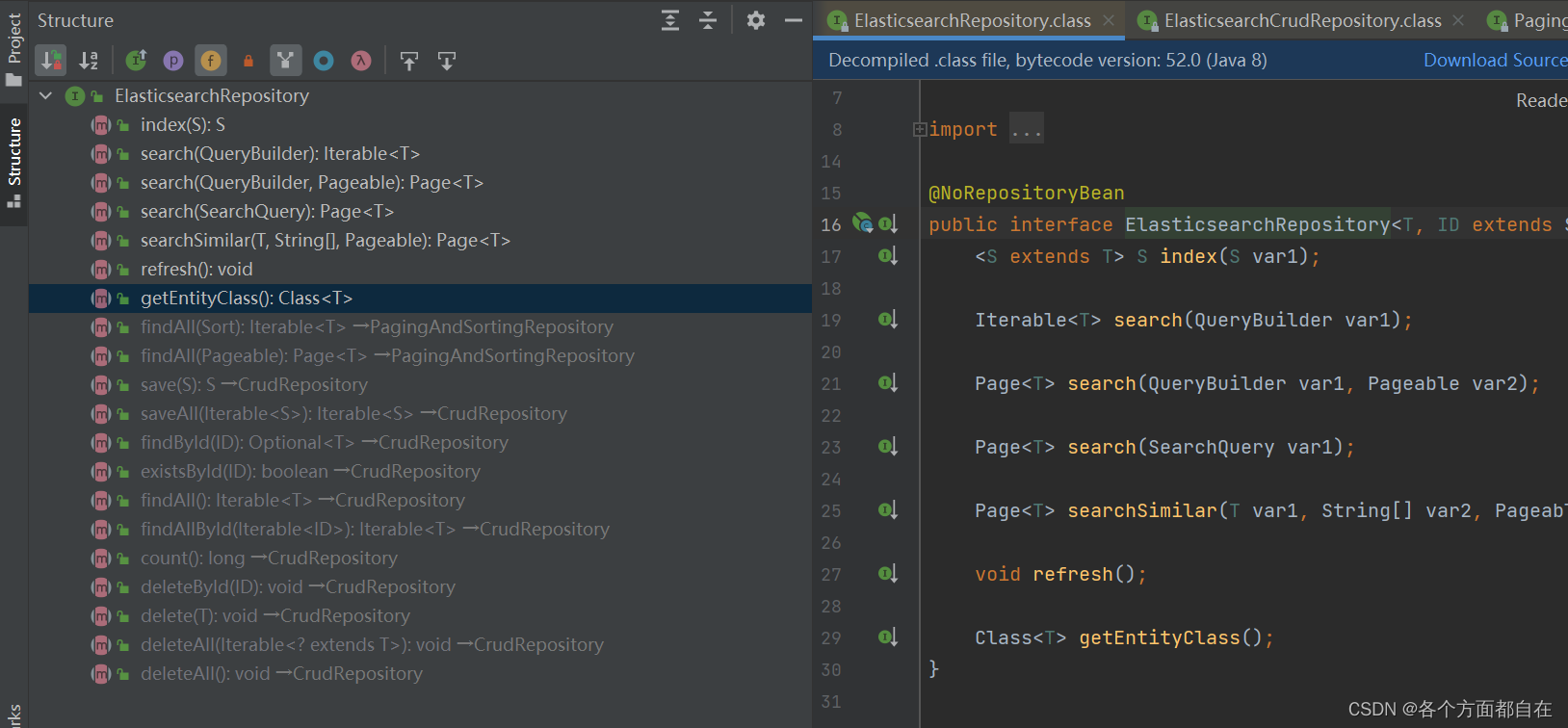
Task: Click the Show Anonymous Classes blue circle icon
Action: click(x=324, y=61)
